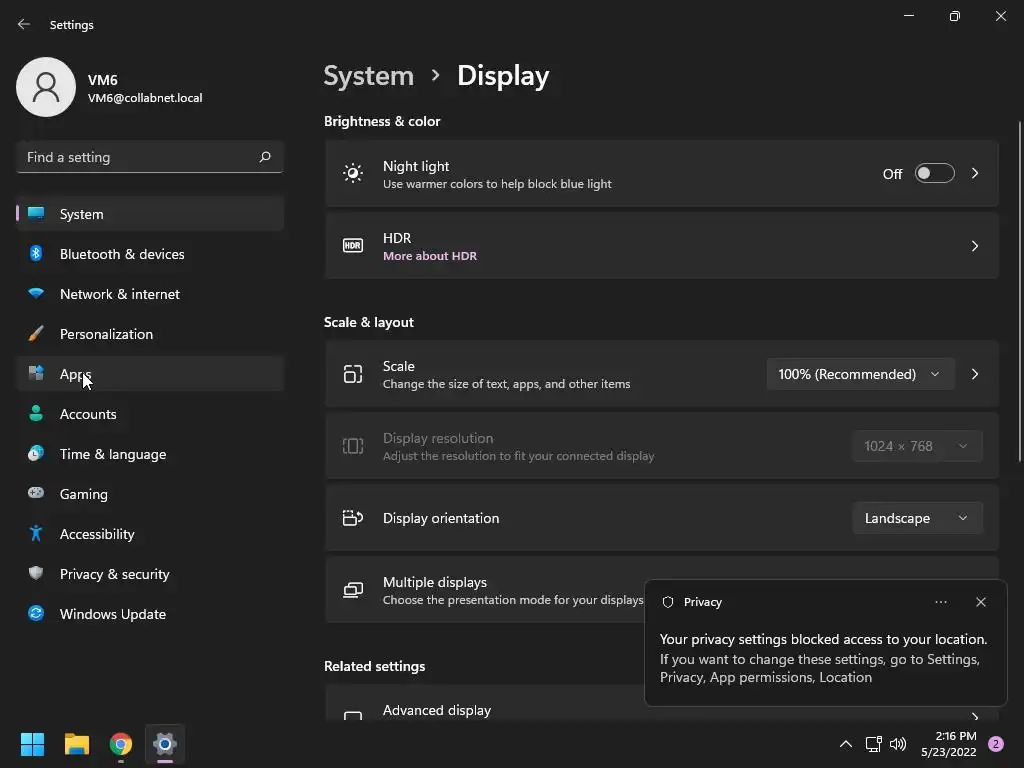The image size is (1024, 768).
Task: Click the Gaming controller icon
Action: 36,494
